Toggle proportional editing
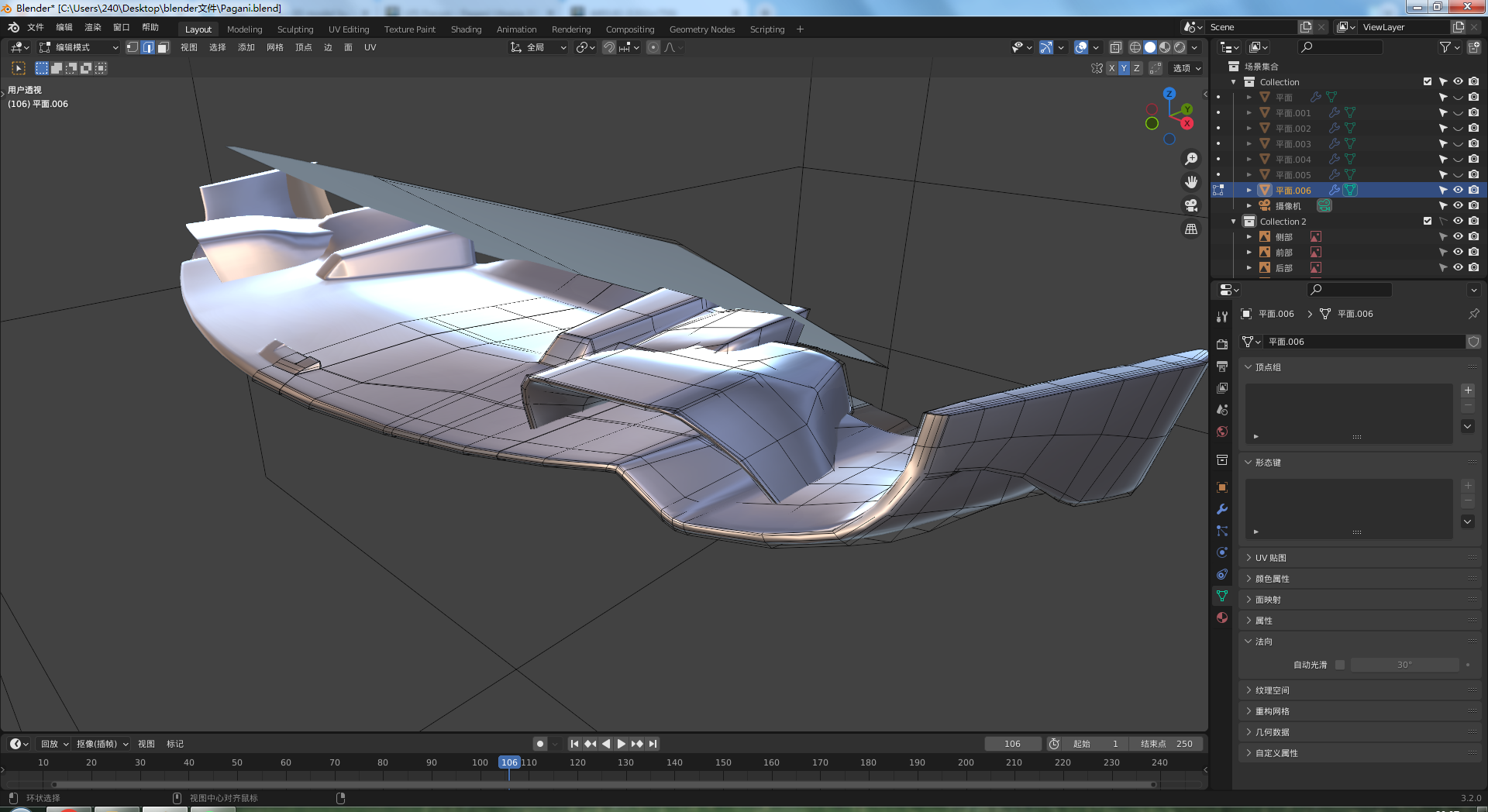This screenshot has height=812, width=1488. (x=653, y=47)
